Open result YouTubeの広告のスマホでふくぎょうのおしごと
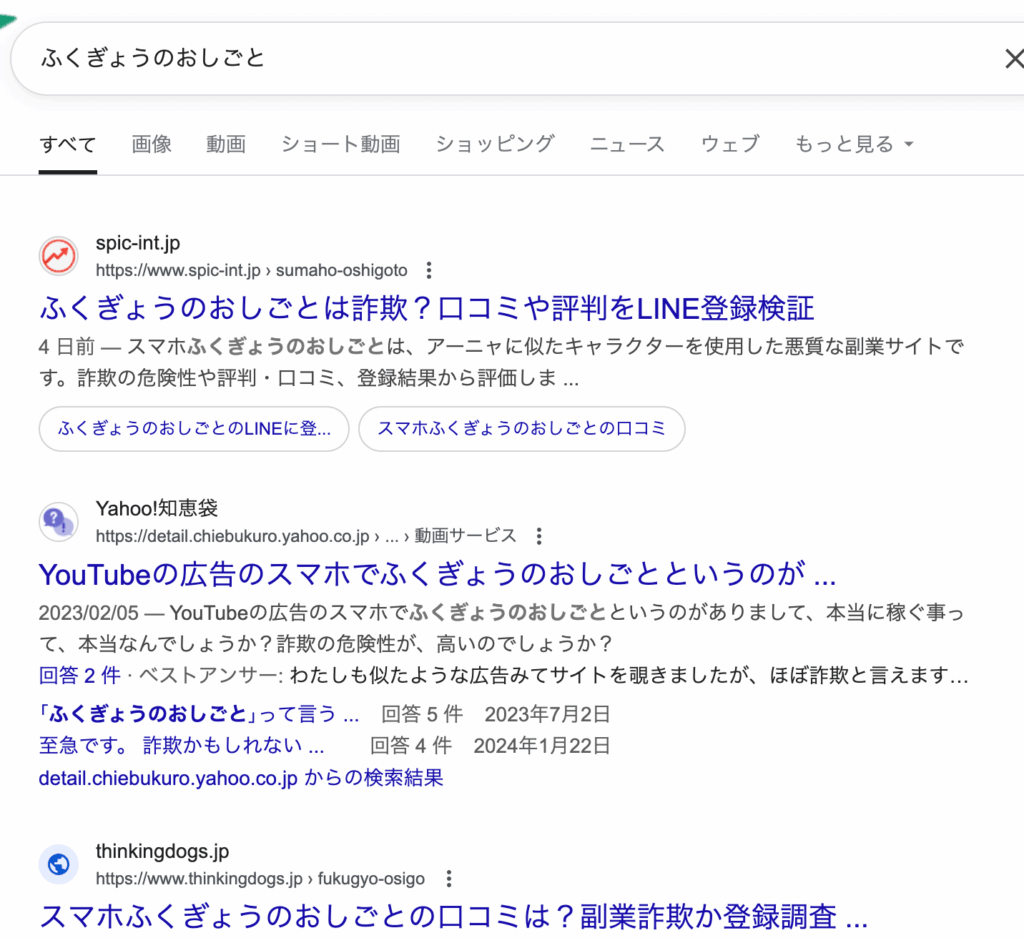This screenshot has height=938, width=1024. coord(438,575)
